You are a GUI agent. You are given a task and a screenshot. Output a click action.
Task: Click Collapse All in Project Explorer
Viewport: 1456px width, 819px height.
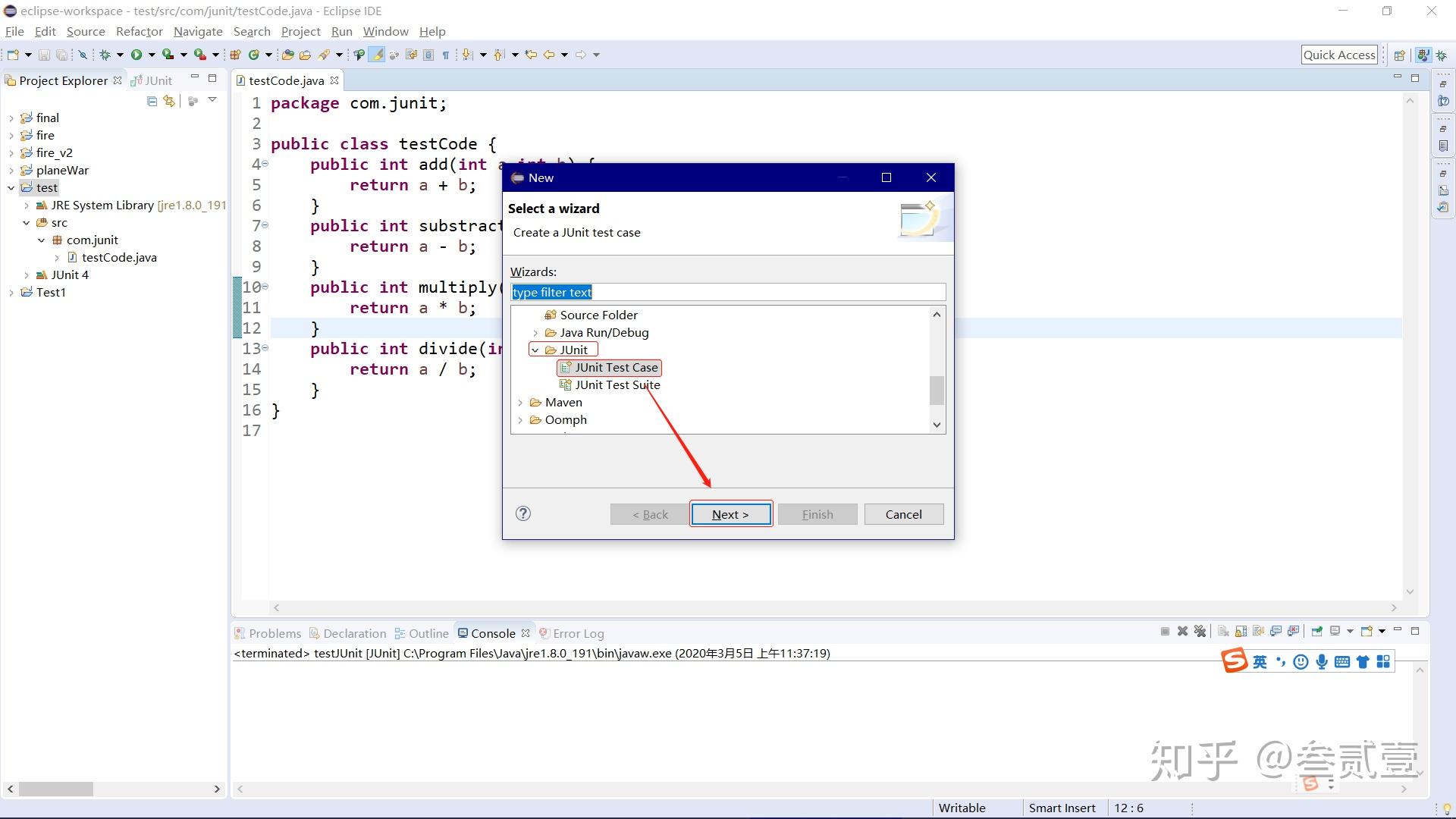pos(152,101)
